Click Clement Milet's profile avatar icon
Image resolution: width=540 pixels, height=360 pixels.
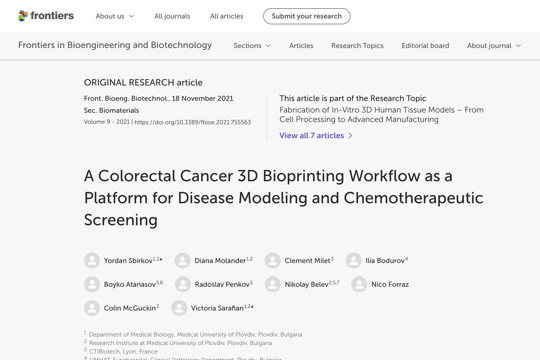(x=273, y=260)
